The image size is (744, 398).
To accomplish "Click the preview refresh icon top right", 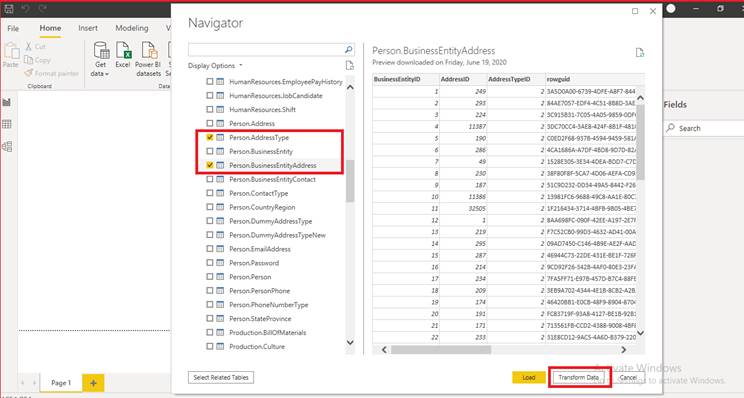I will 640,53.
